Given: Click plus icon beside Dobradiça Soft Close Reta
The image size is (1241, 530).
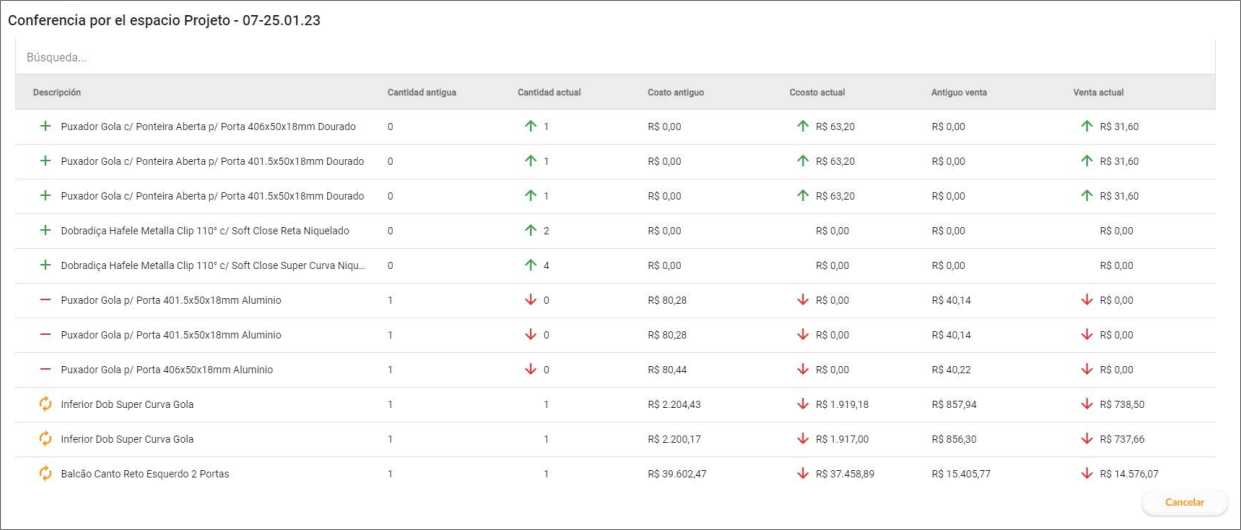Looking at the screenshot, I should 45,231.
